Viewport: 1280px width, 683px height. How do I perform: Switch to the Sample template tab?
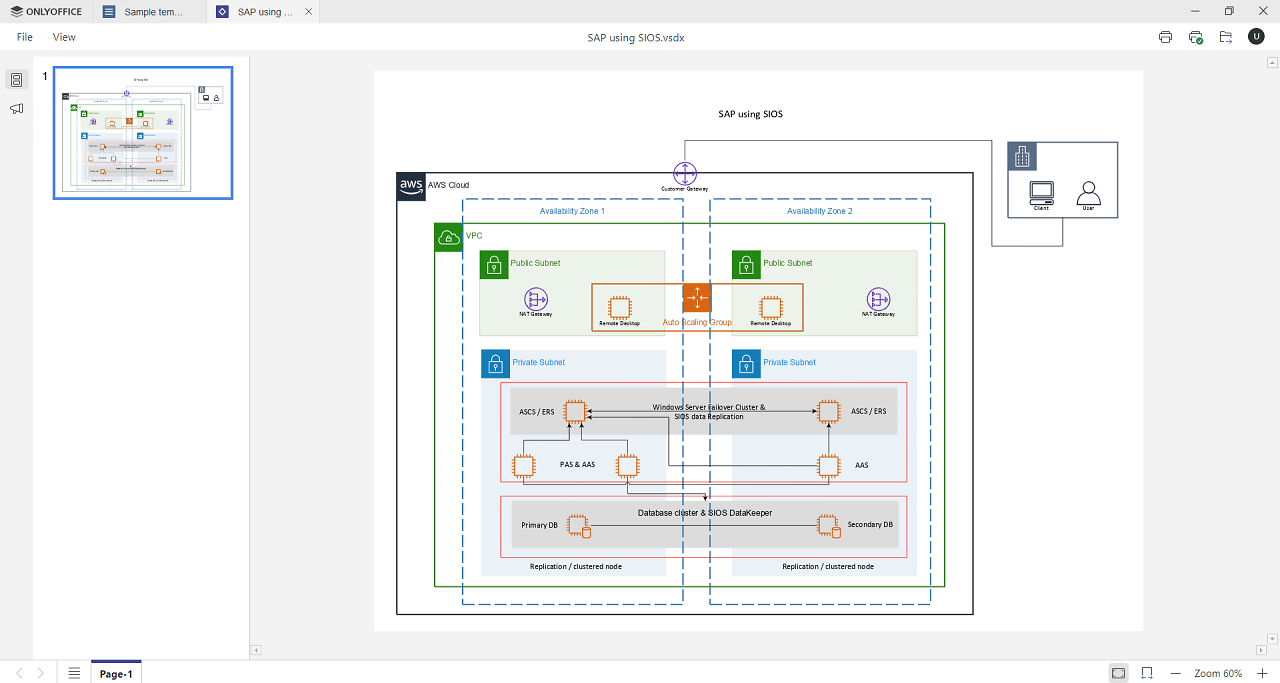coord(151,12)
